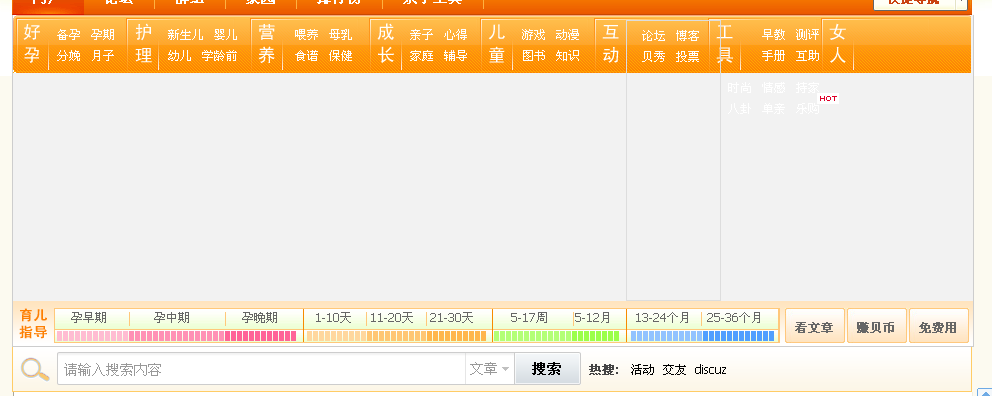Go to the 互助 tool link
The width and height of the screenshot is (992, 396).
coord(808,56)
